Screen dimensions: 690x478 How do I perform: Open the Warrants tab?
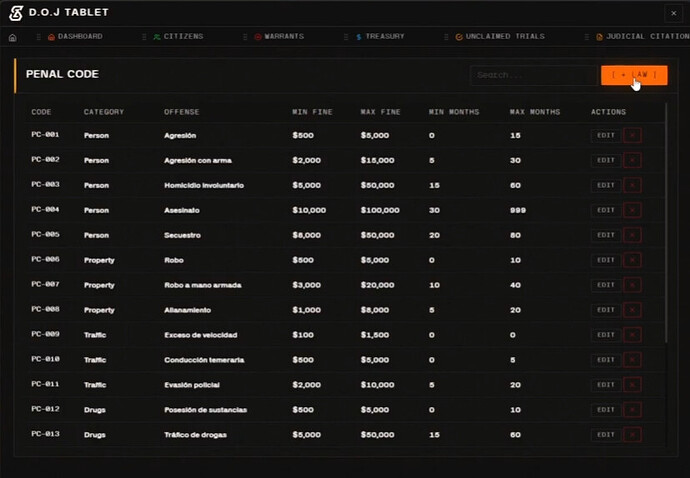[279, 37]
